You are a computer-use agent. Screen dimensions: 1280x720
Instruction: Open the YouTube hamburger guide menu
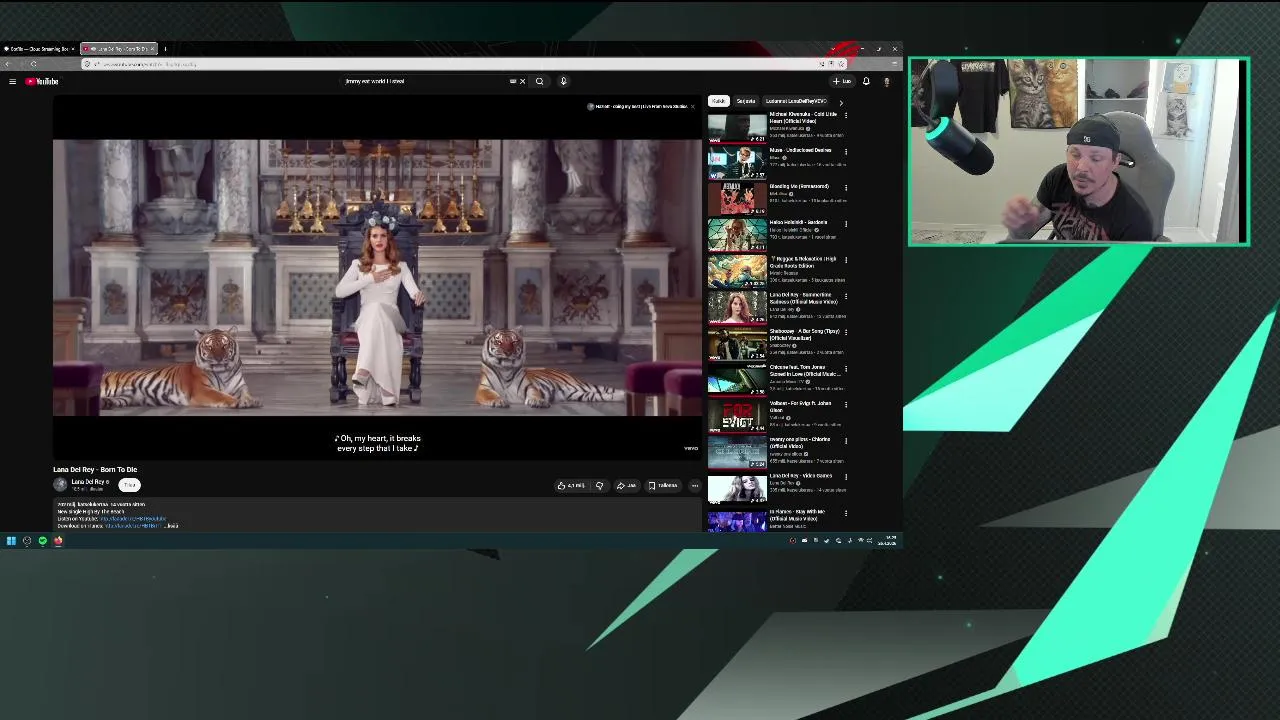12,81
